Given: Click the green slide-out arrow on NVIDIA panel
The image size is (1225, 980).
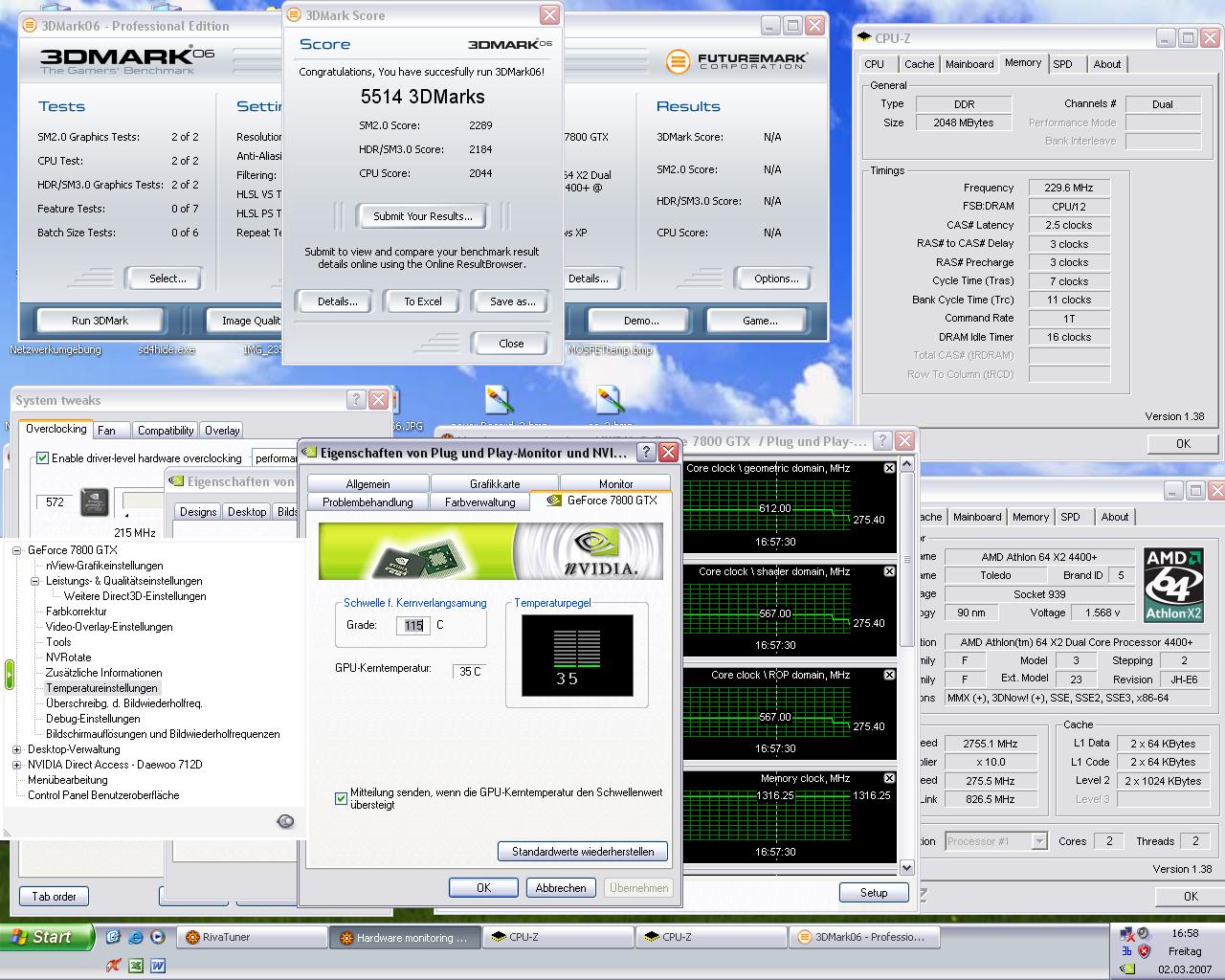Looking at the screenshot, I should pos(10,674).
